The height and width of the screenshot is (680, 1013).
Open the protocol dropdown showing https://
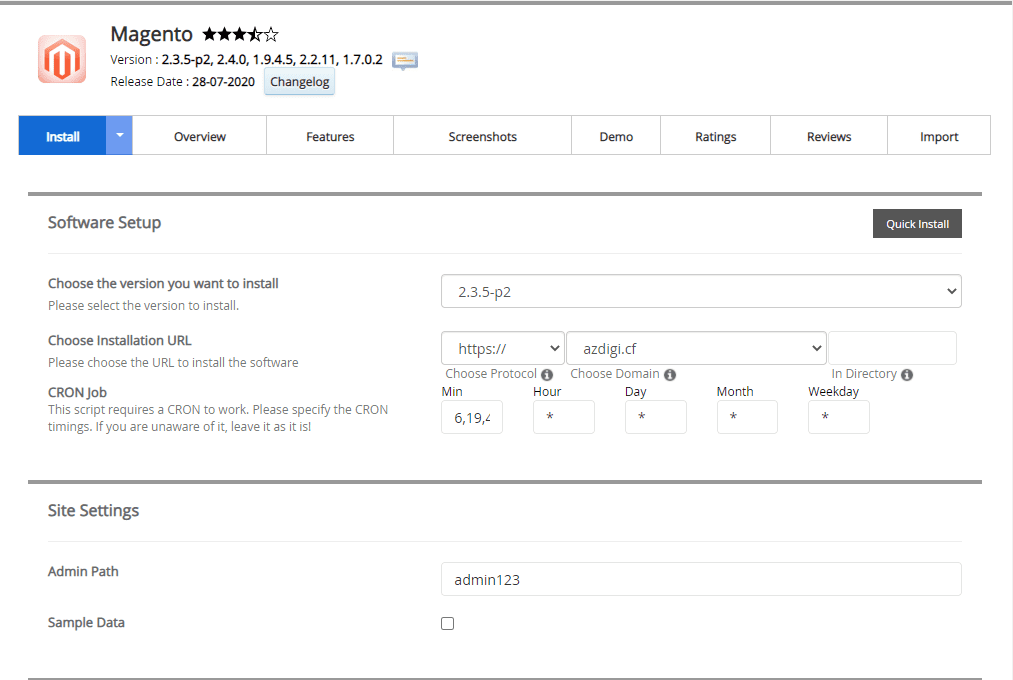pyautogui.click(x=502, y=347)
